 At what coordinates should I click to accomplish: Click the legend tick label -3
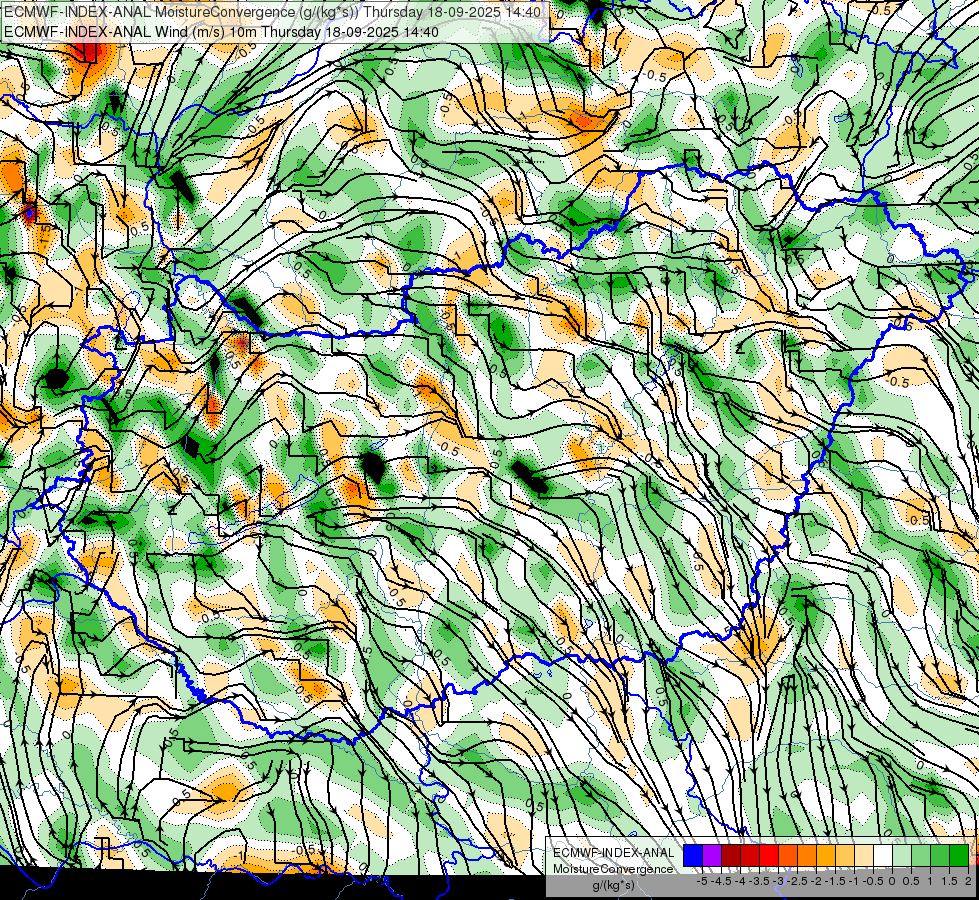[x=778, y=881]
